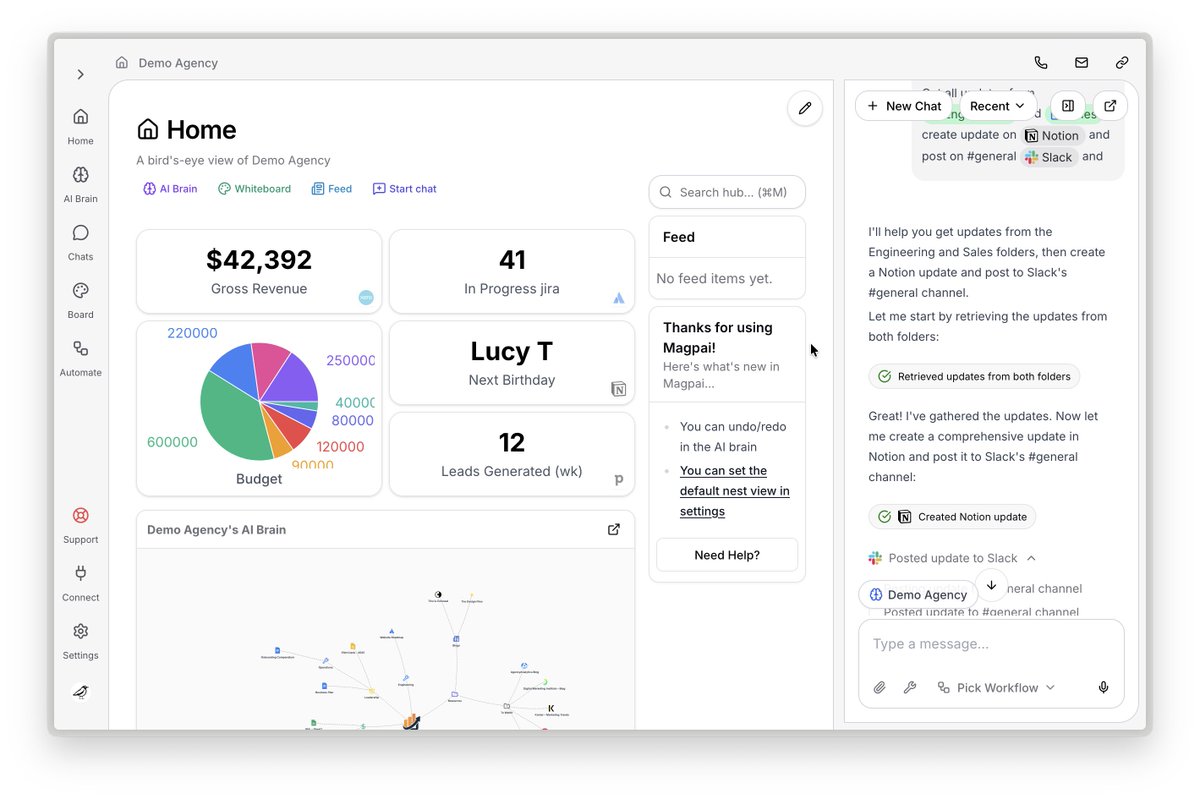Click the Jira logo on In Progress card
This screenshot has width=1200, height=799.
[x=619, y=298]
